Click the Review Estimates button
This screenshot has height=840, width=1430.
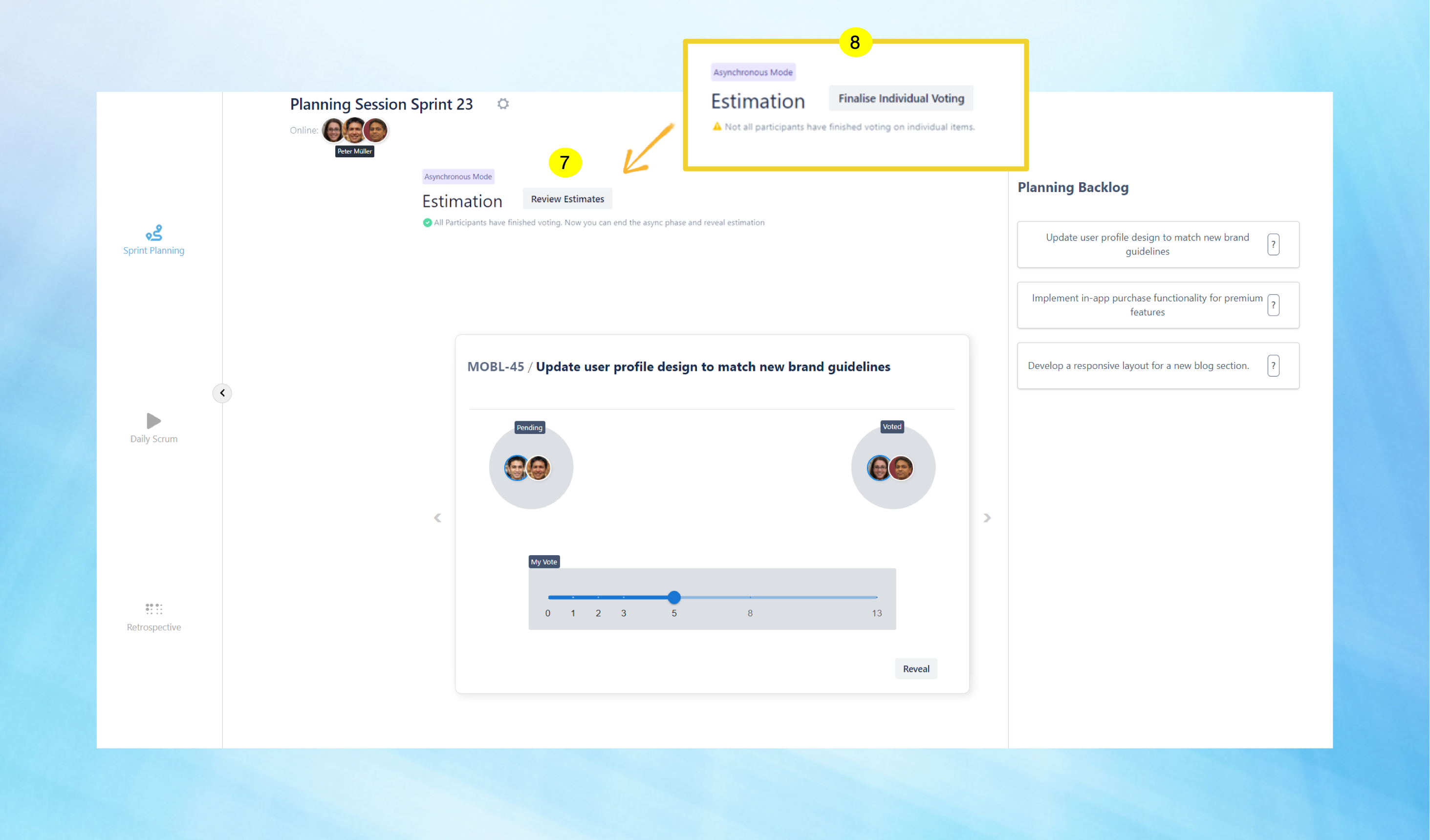[x=567, y=198]
